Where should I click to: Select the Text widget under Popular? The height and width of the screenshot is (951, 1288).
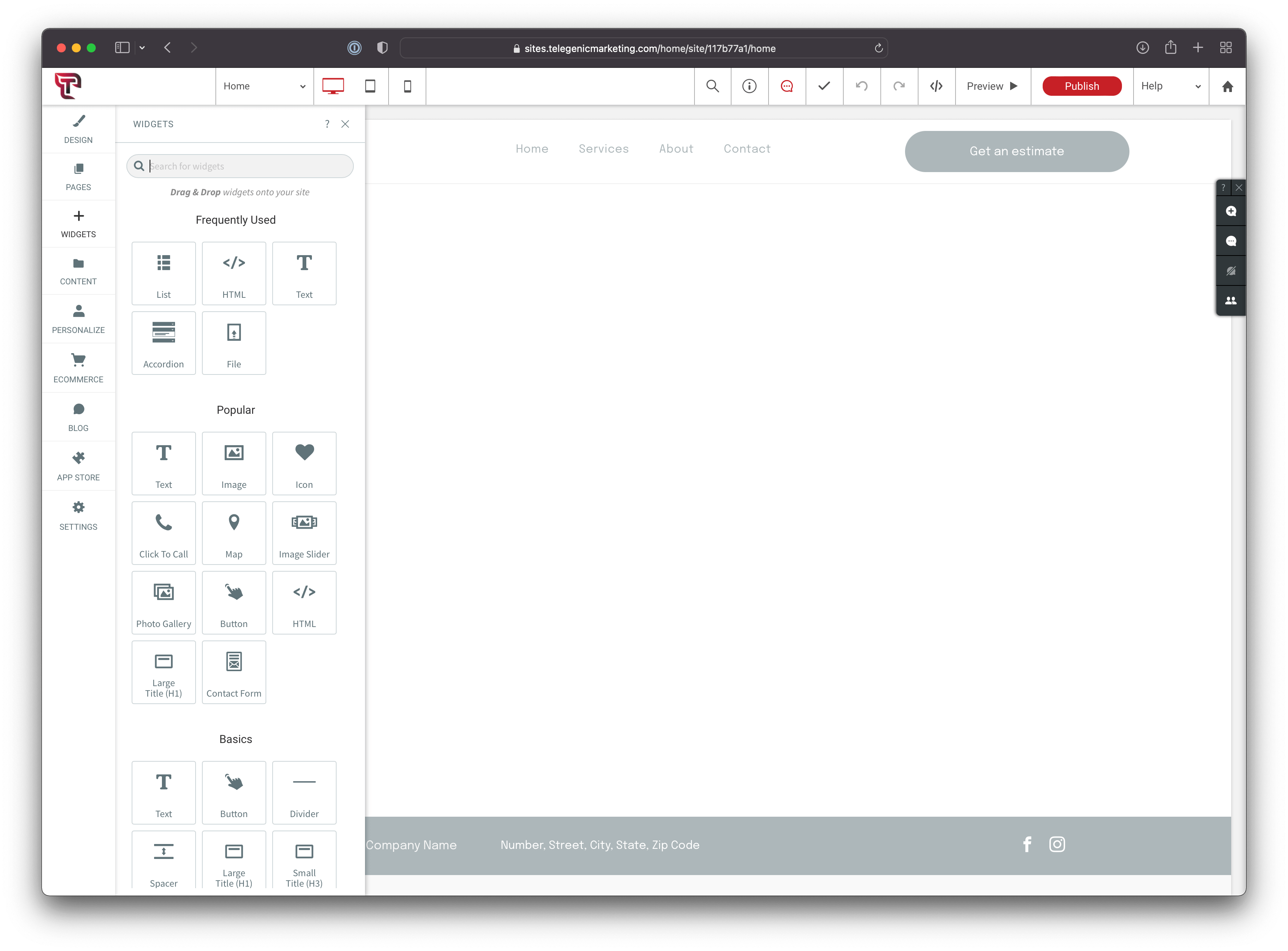(163, 464)
